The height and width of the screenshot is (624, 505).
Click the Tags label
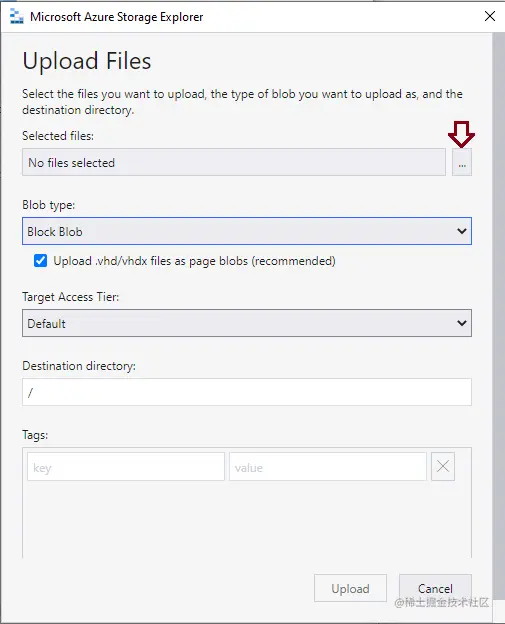click(x=35, y=435)
